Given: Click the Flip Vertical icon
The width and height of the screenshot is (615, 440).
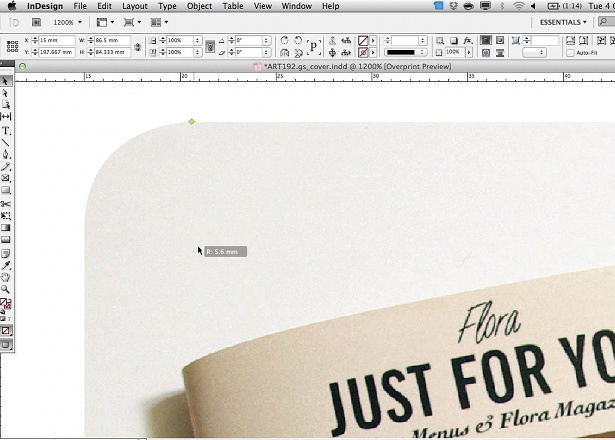Looking at the screenshot, I should (298, 53).
